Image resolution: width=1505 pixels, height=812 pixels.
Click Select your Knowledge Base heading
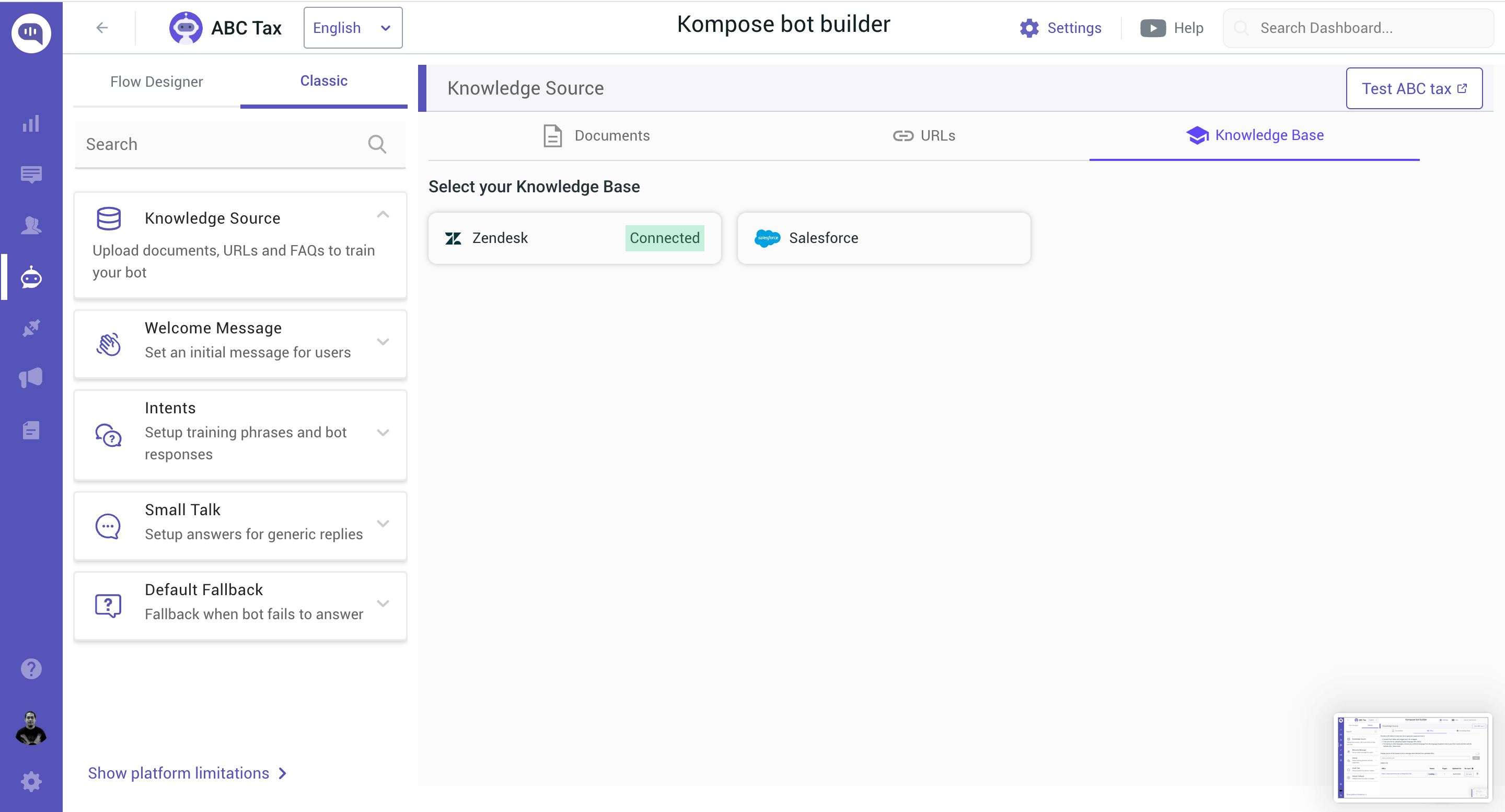click(x=534, y=187)
